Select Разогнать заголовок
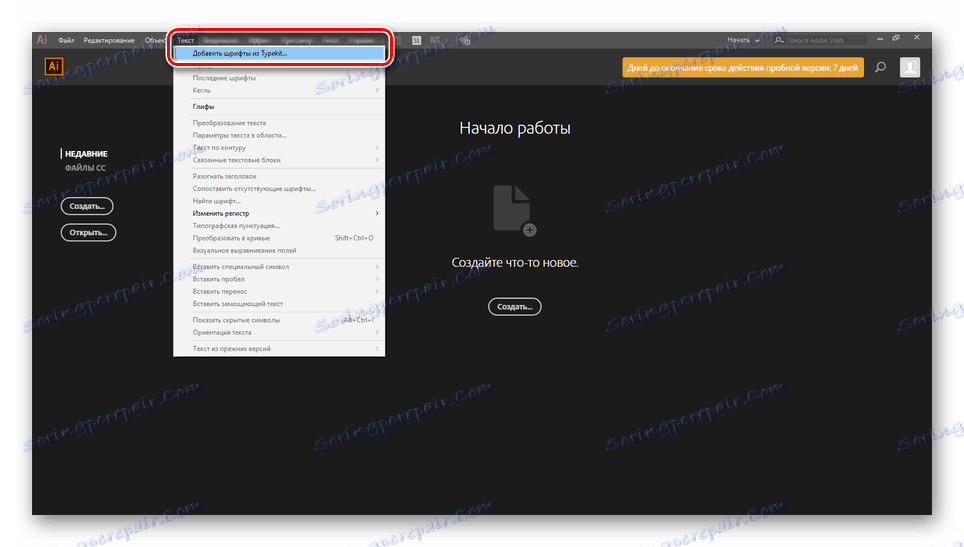The image size is (964, 547). 279,176
